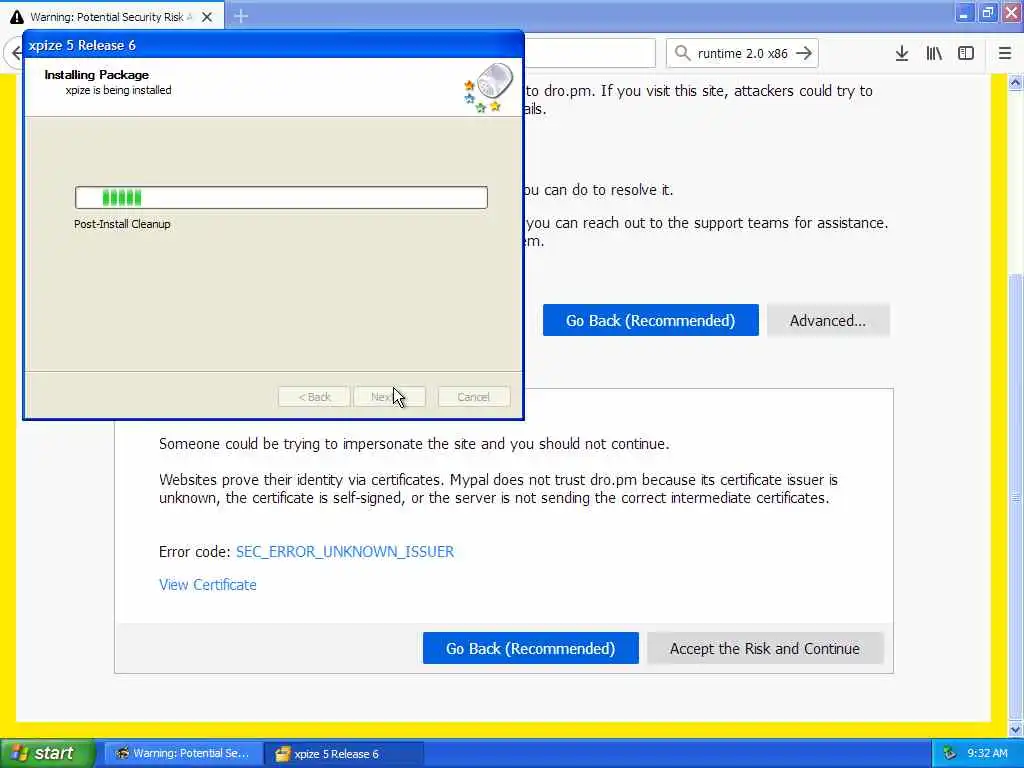Click the system tray icon beside the clock

point(949,753)
